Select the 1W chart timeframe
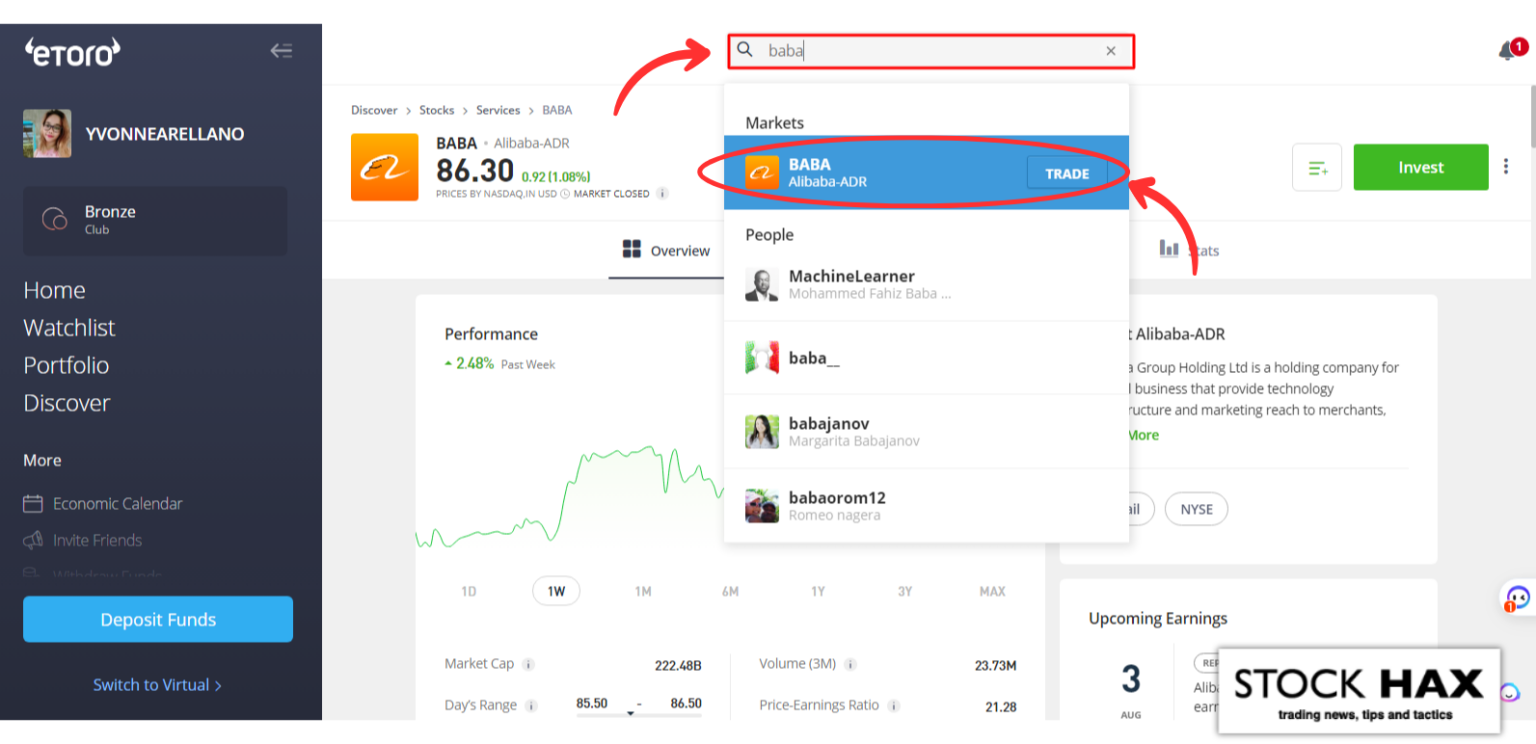The height and width of the screenshot is (744, 1536). pyautogui.click(x=556, y=591)
